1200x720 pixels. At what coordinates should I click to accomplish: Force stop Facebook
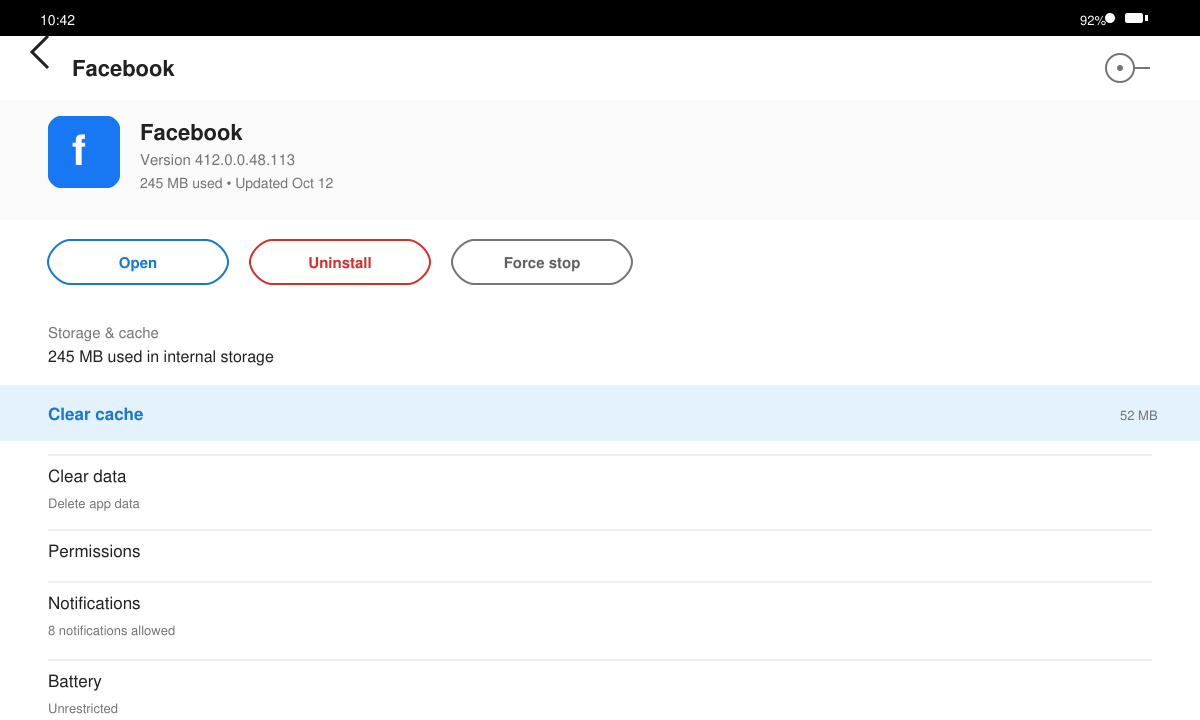tap(542, 262)
